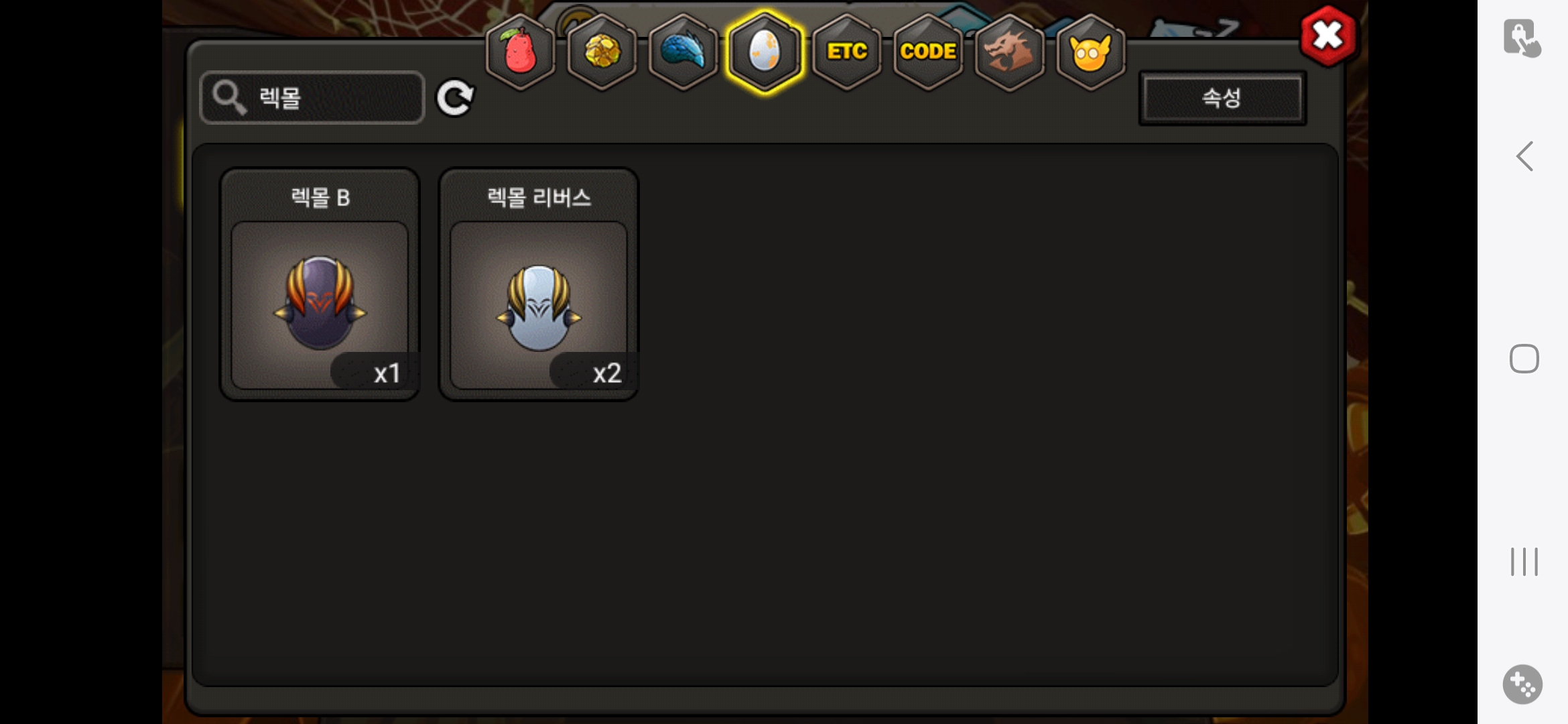Switch to the CODE tab
This screenshot has width=1568, height=724.
[928, 51]
